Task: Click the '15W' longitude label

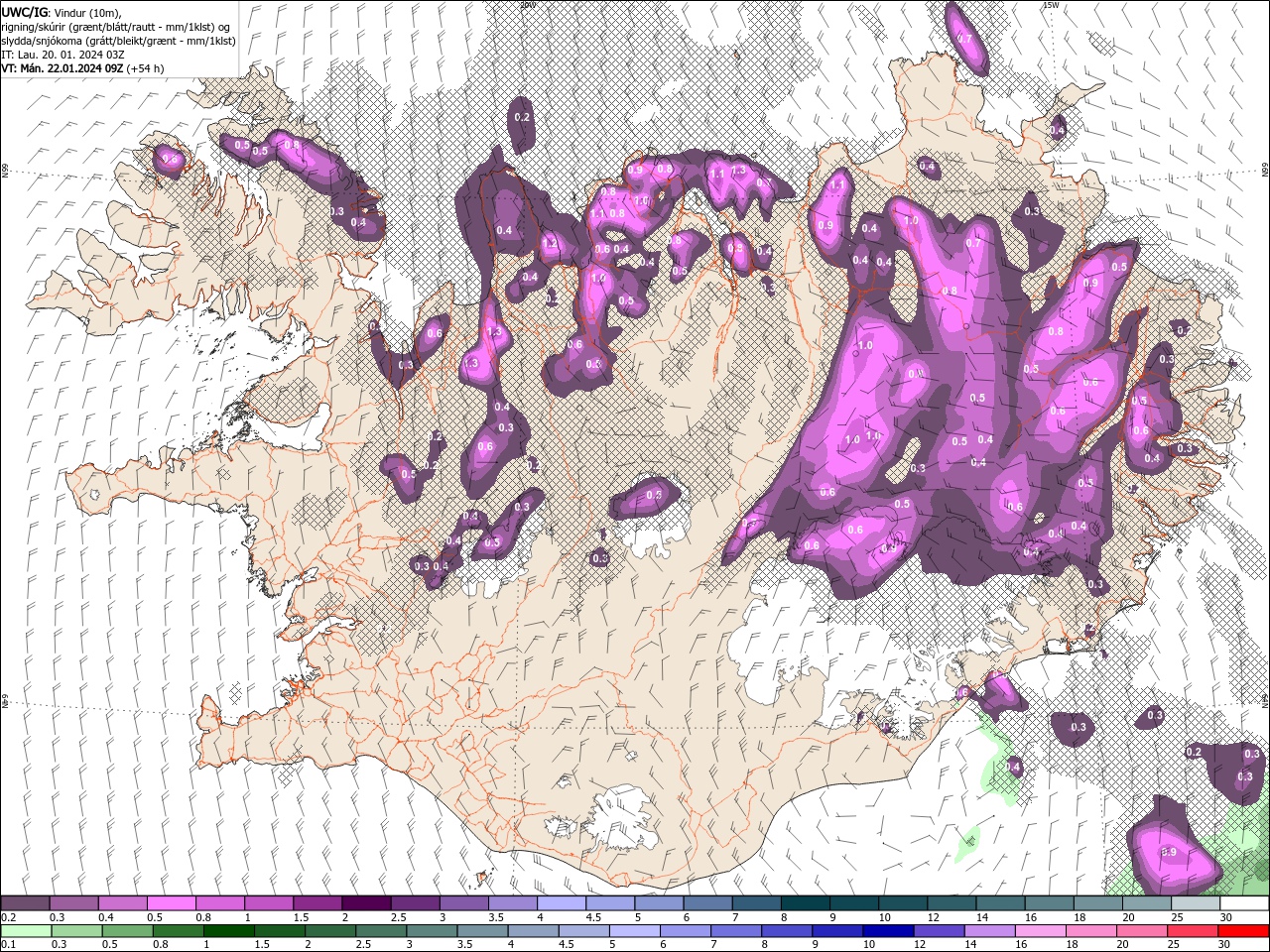Action: click(x=1051, y=5)
